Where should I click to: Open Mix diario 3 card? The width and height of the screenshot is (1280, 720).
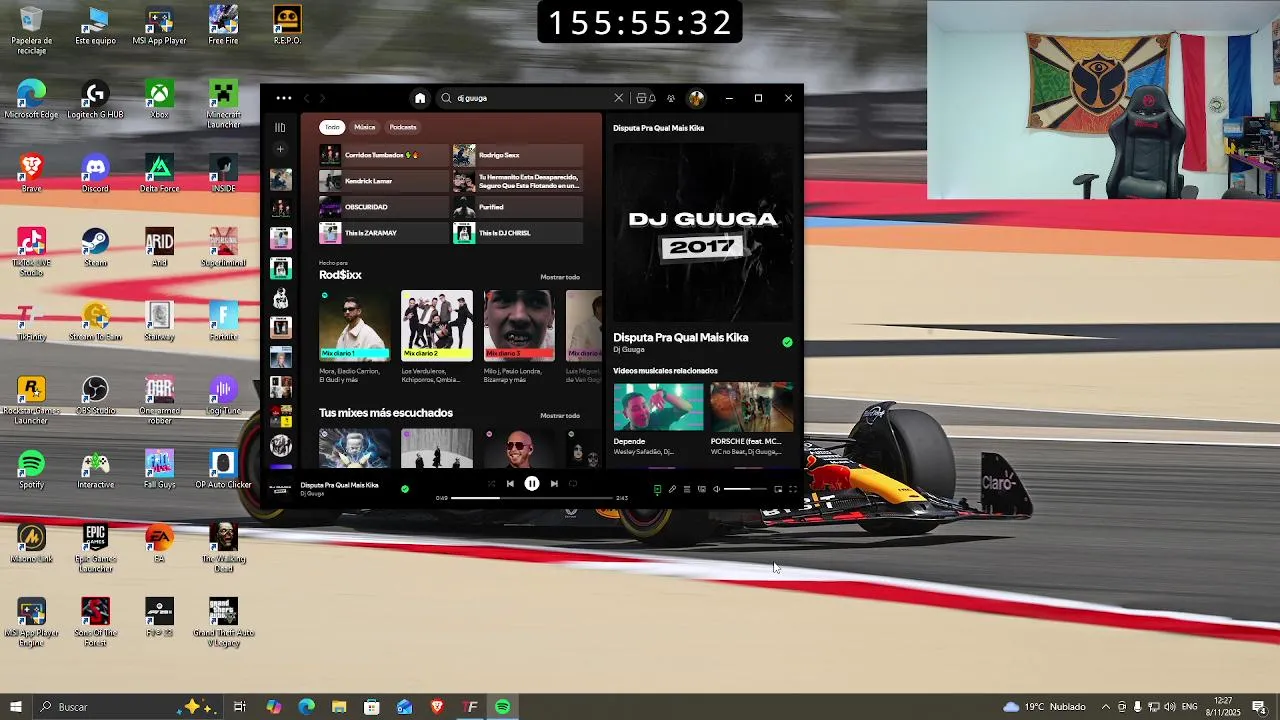[x=519, y=337]
